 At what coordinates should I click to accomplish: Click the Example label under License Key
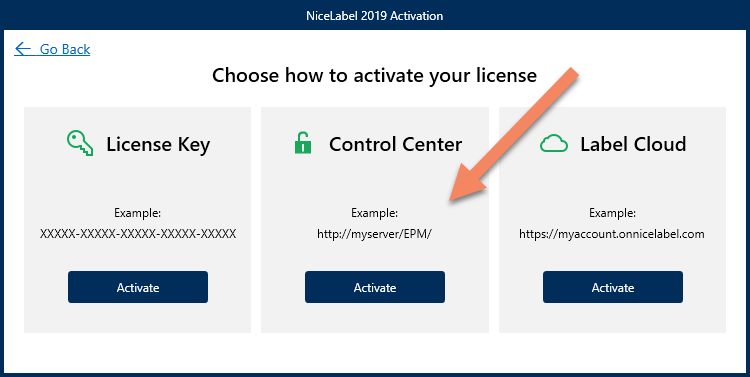pos(138,213)
